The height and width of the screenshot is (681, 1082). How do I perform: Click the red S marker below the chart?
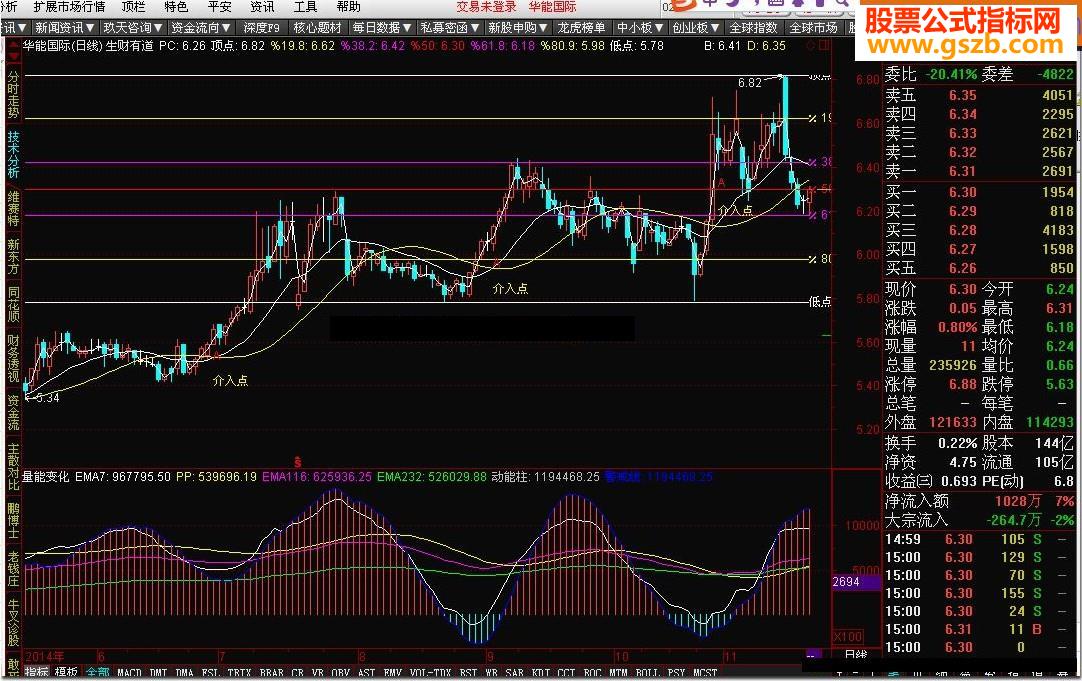coord(297,463)
